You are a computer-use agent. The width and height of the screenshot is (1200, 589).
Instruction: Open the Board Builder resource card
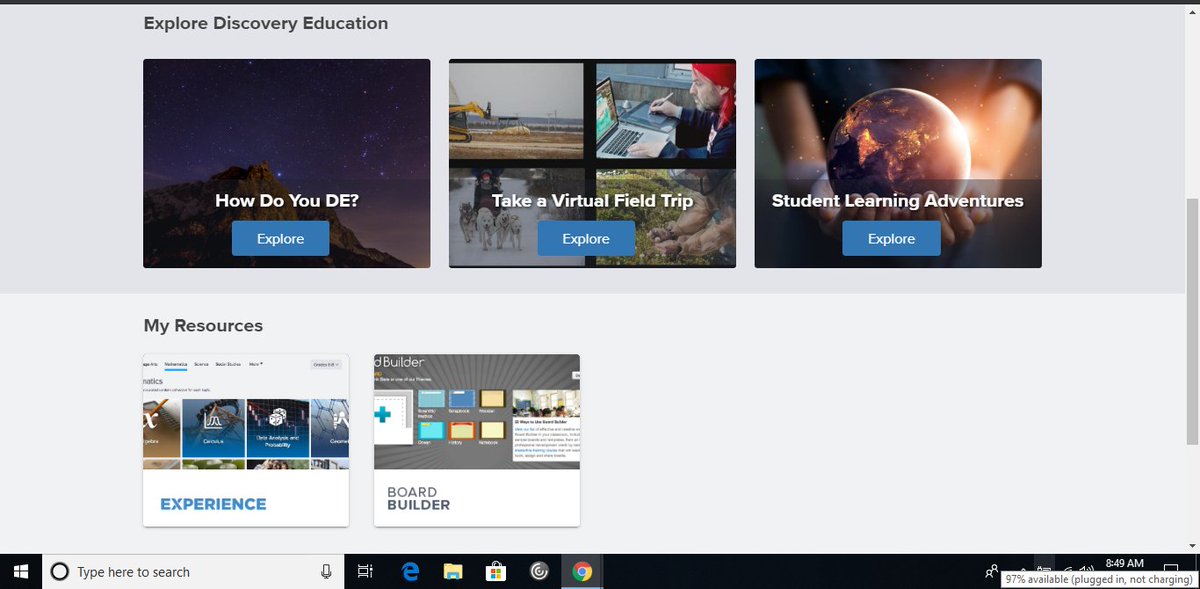click(x=477, y=440)
